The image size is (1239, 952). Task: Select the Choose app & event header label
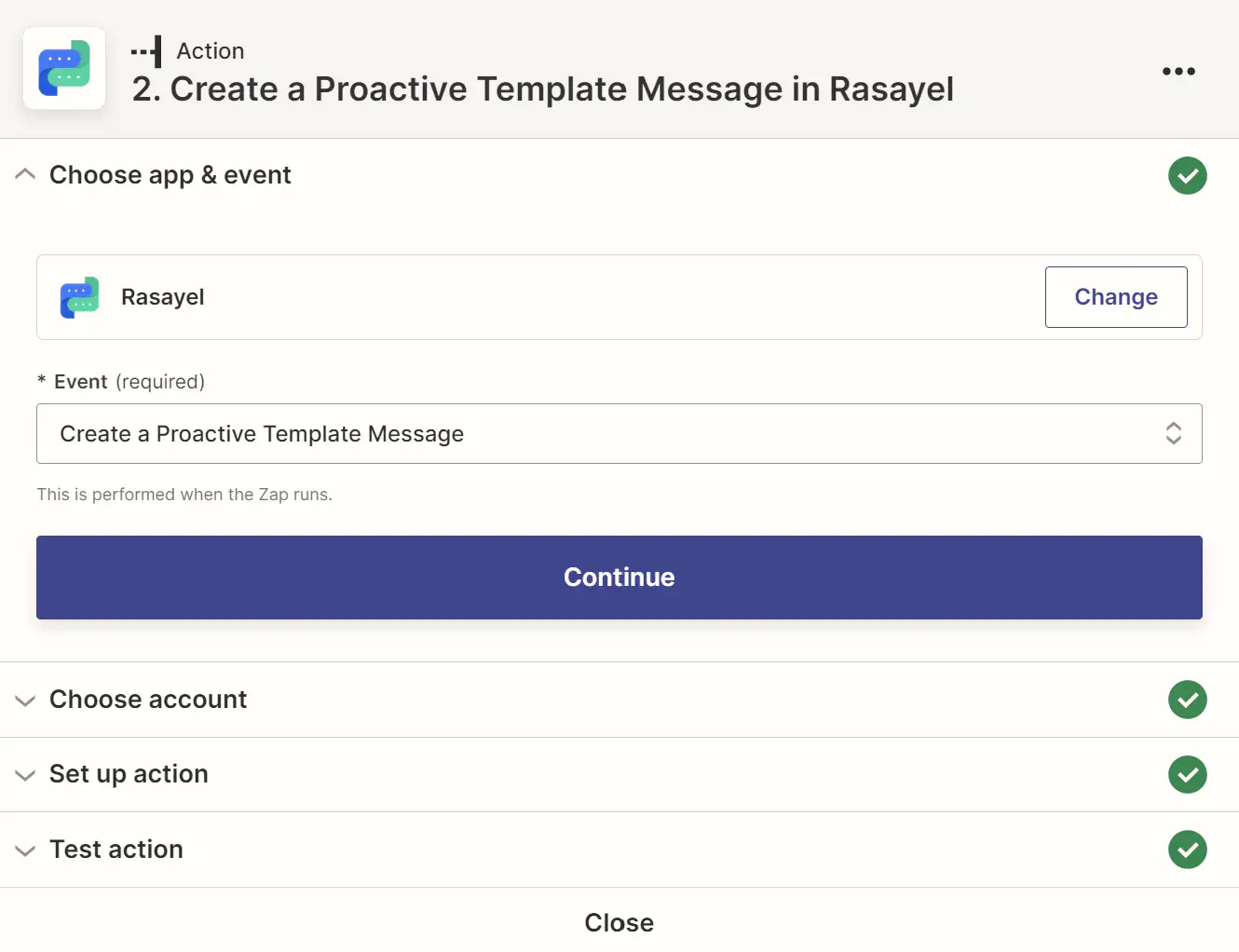pos(170,174)
